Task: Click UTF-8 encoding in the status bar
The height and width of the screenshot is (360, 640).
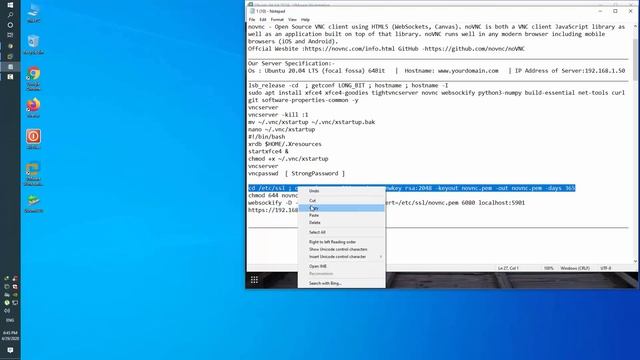Action: (x=606, y=268)
